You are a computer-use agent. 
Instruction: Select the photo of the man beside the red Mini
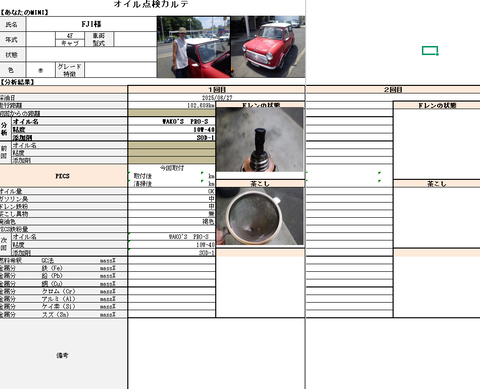pos(193,47)
